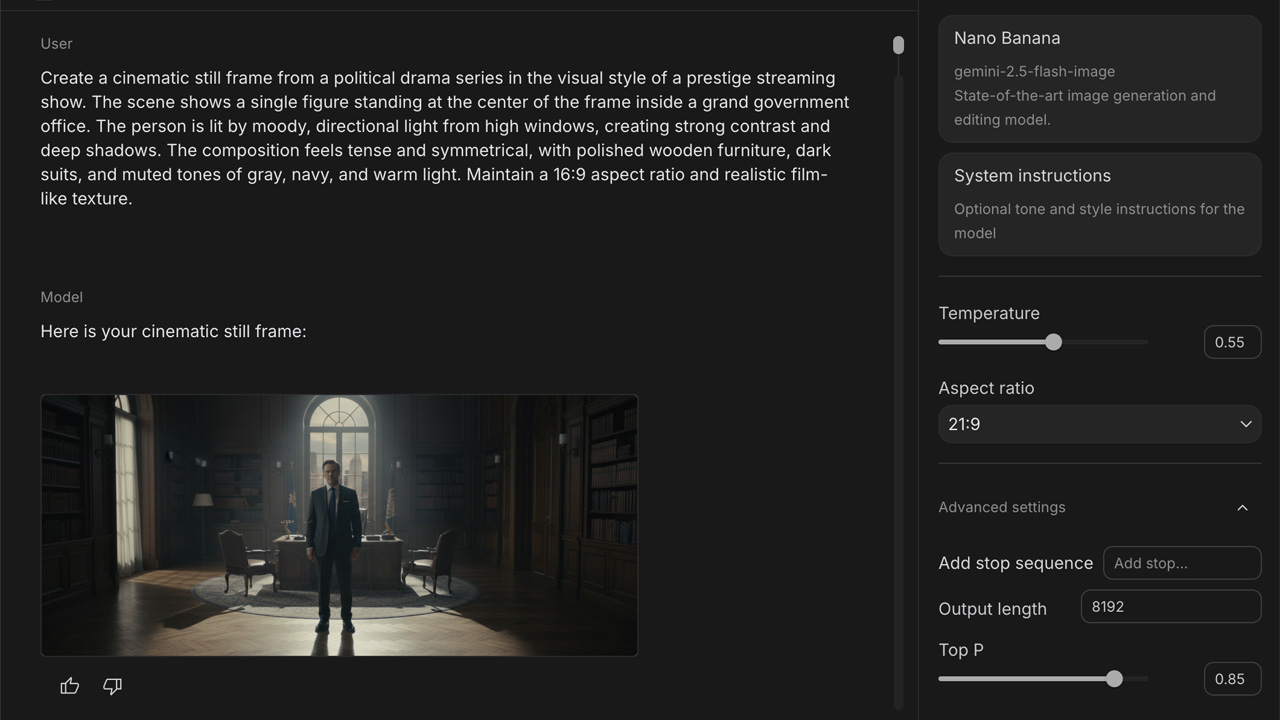1280x720 pixels.
Task: Open the generated government office image
Action: click(339, 525)
